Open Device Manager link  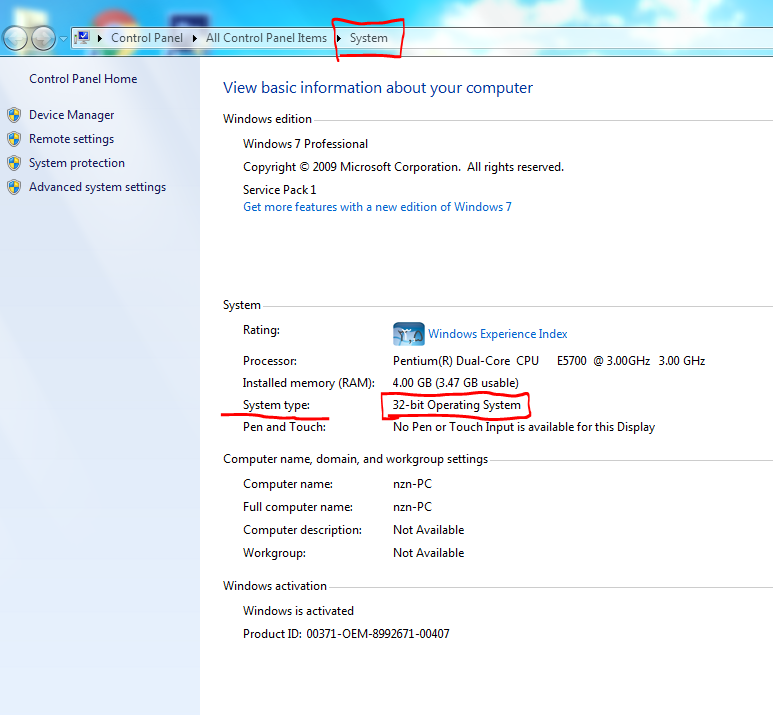[x=71, y=115]
